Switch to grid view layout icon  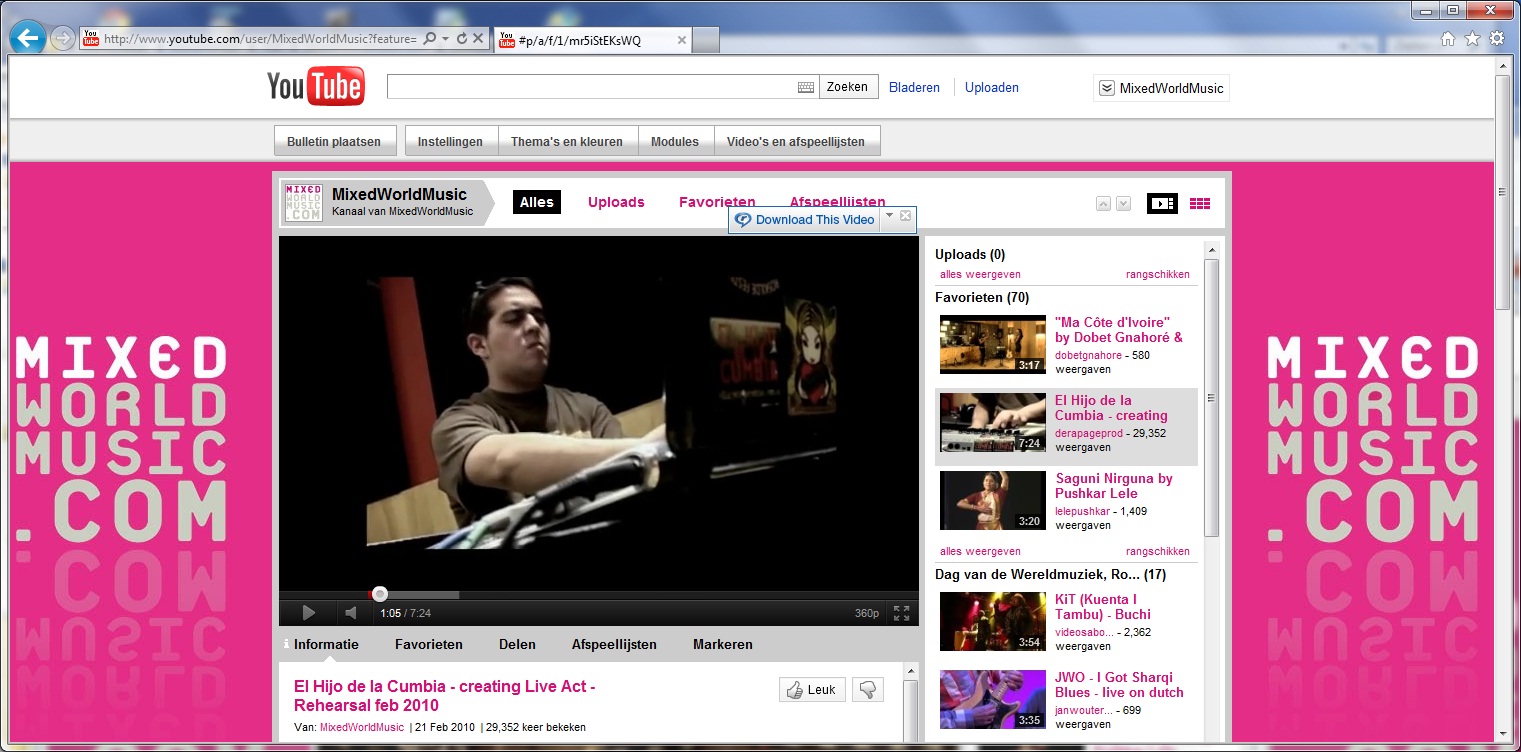[x=1200, y=203]
